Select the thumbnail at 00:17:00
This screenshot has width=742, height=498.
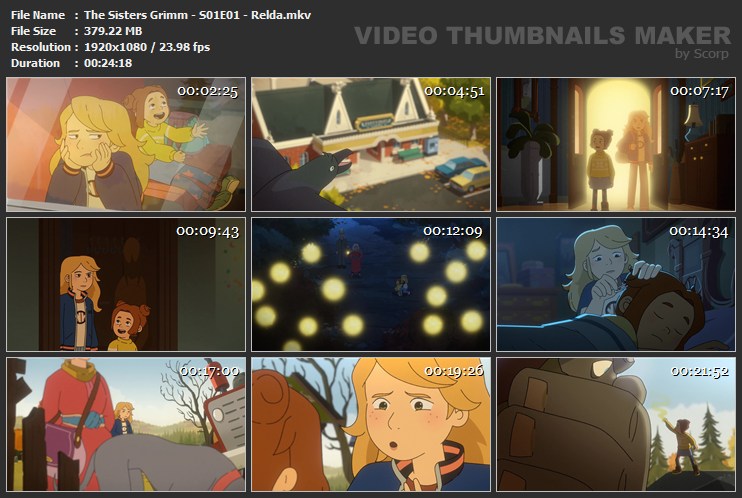pos(126,425)
